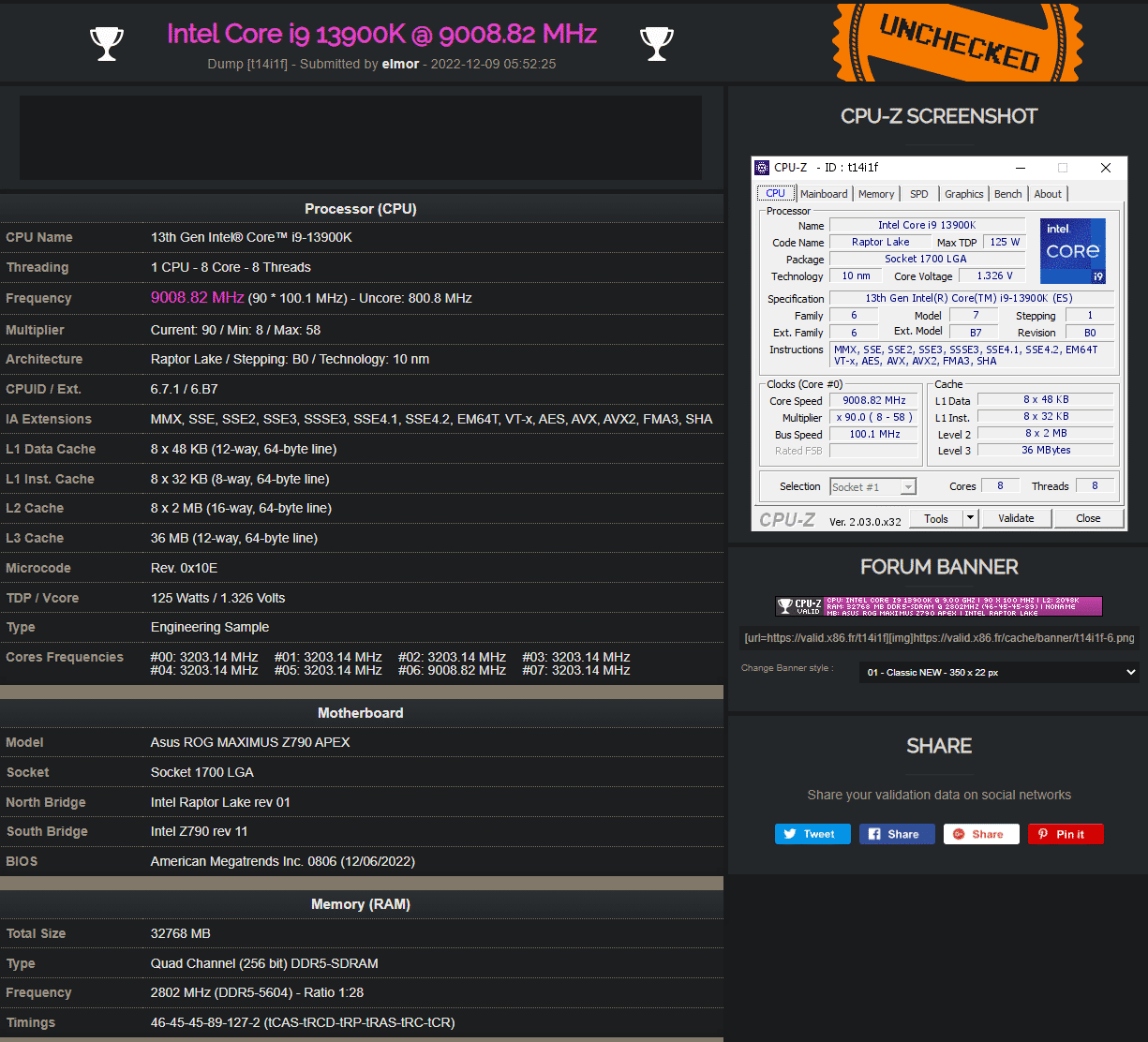The image size is (1148, 1042).
Task: Click the orange UNCHECKED badge
Action: [x=958, y=41]
